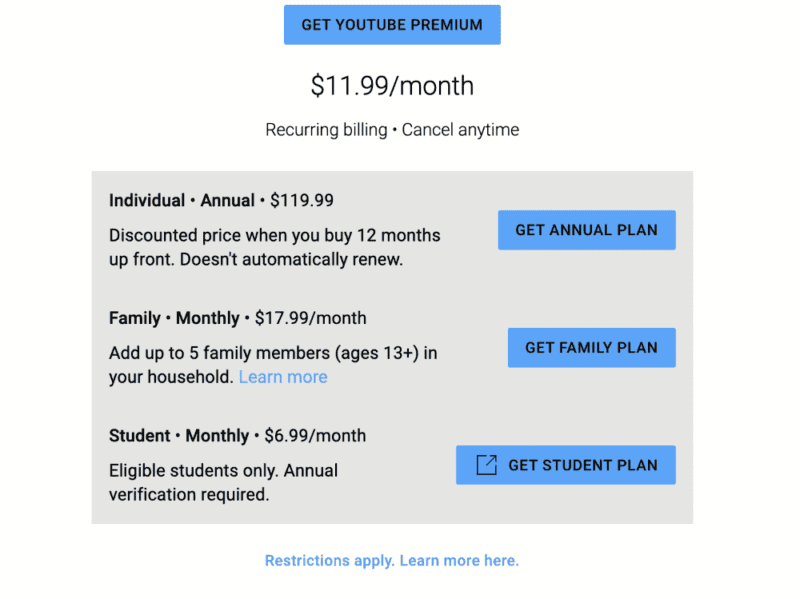Select the Student Monthly $6.99/month heading
Image resolution: width=800 pixels, height=599 pixels.
coord(237,435)
